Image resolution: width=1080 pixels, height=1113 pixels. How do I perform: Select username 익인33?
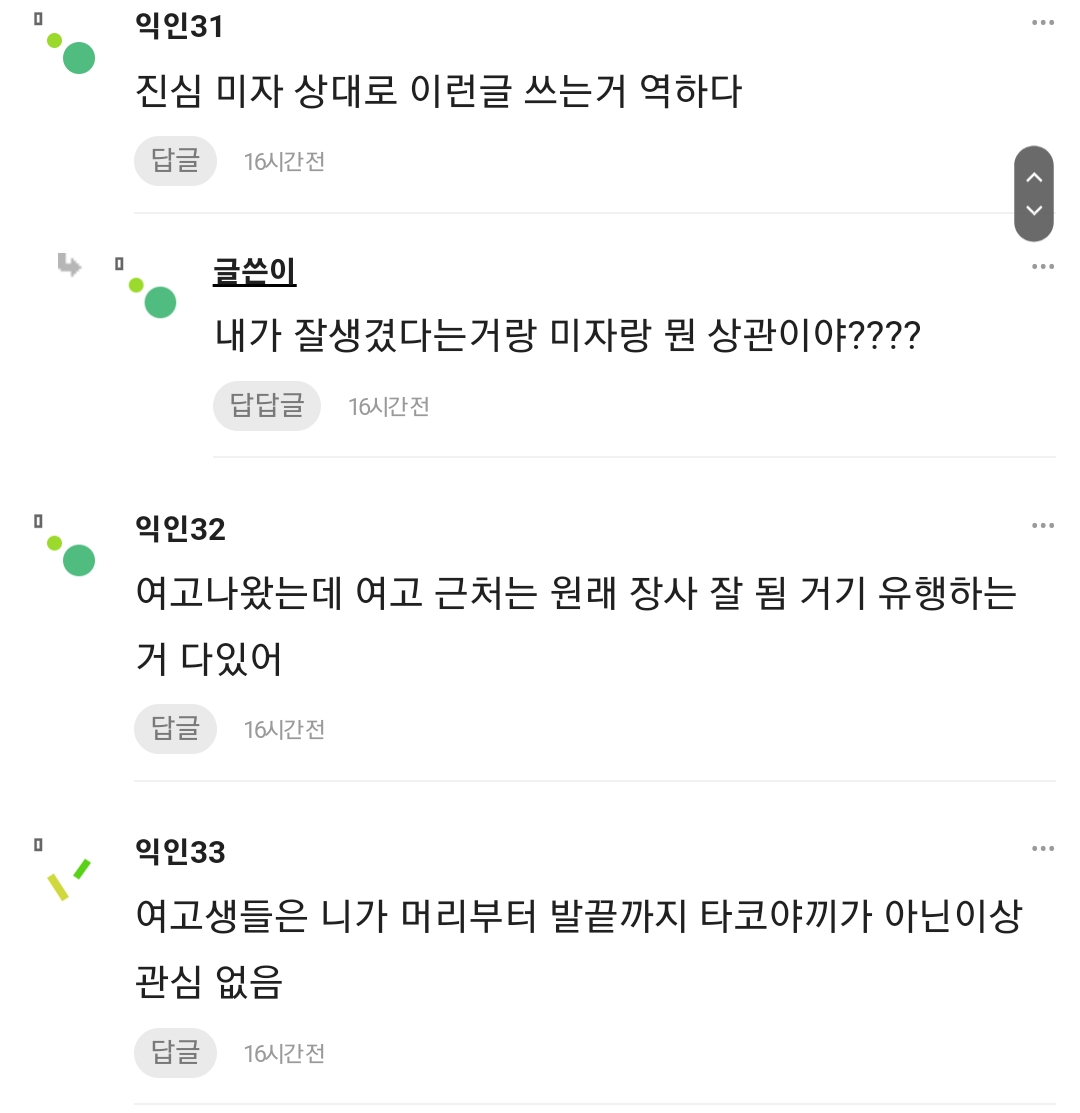click(180, 853)
